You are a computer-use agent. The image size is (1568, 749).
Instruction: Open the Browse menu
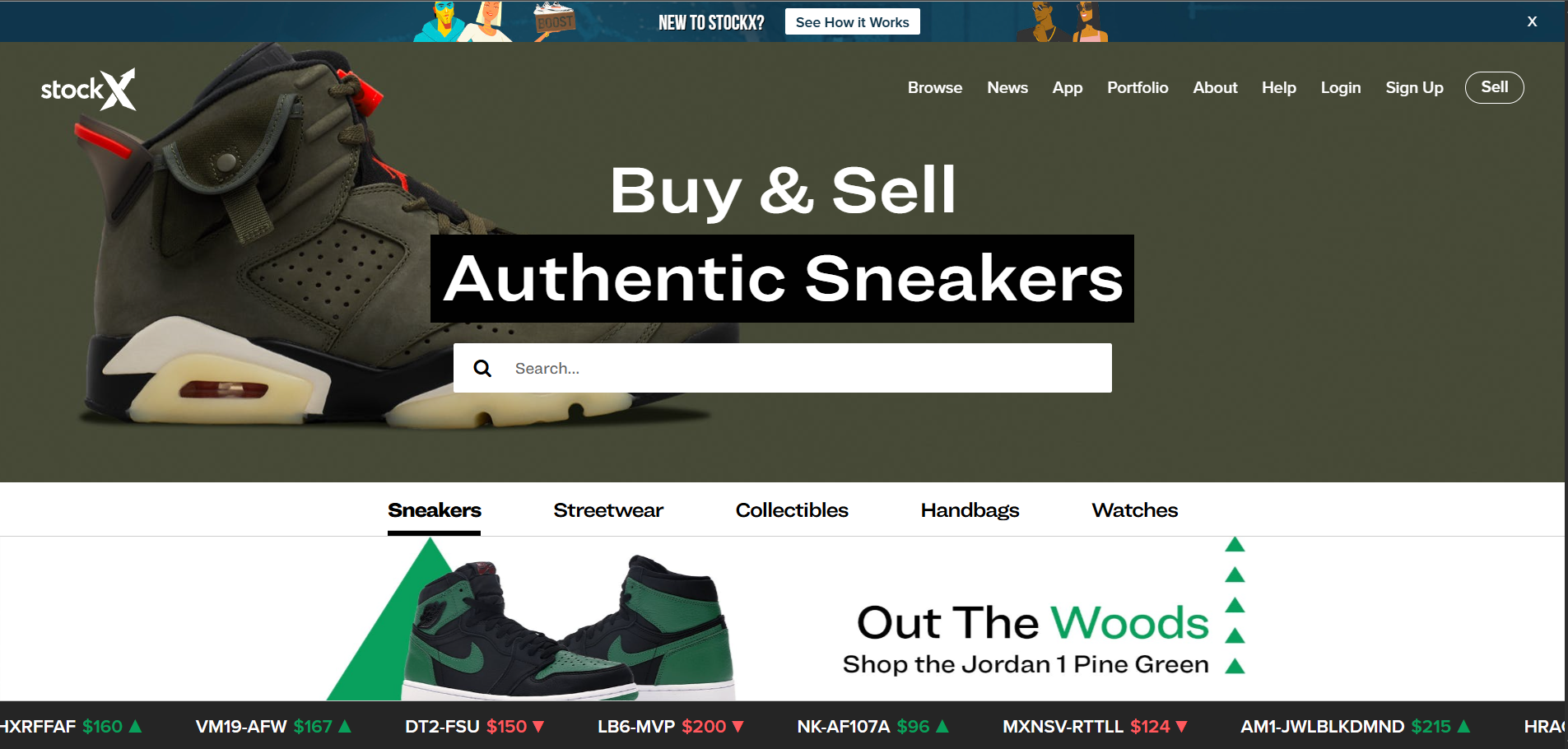[934, 87]
